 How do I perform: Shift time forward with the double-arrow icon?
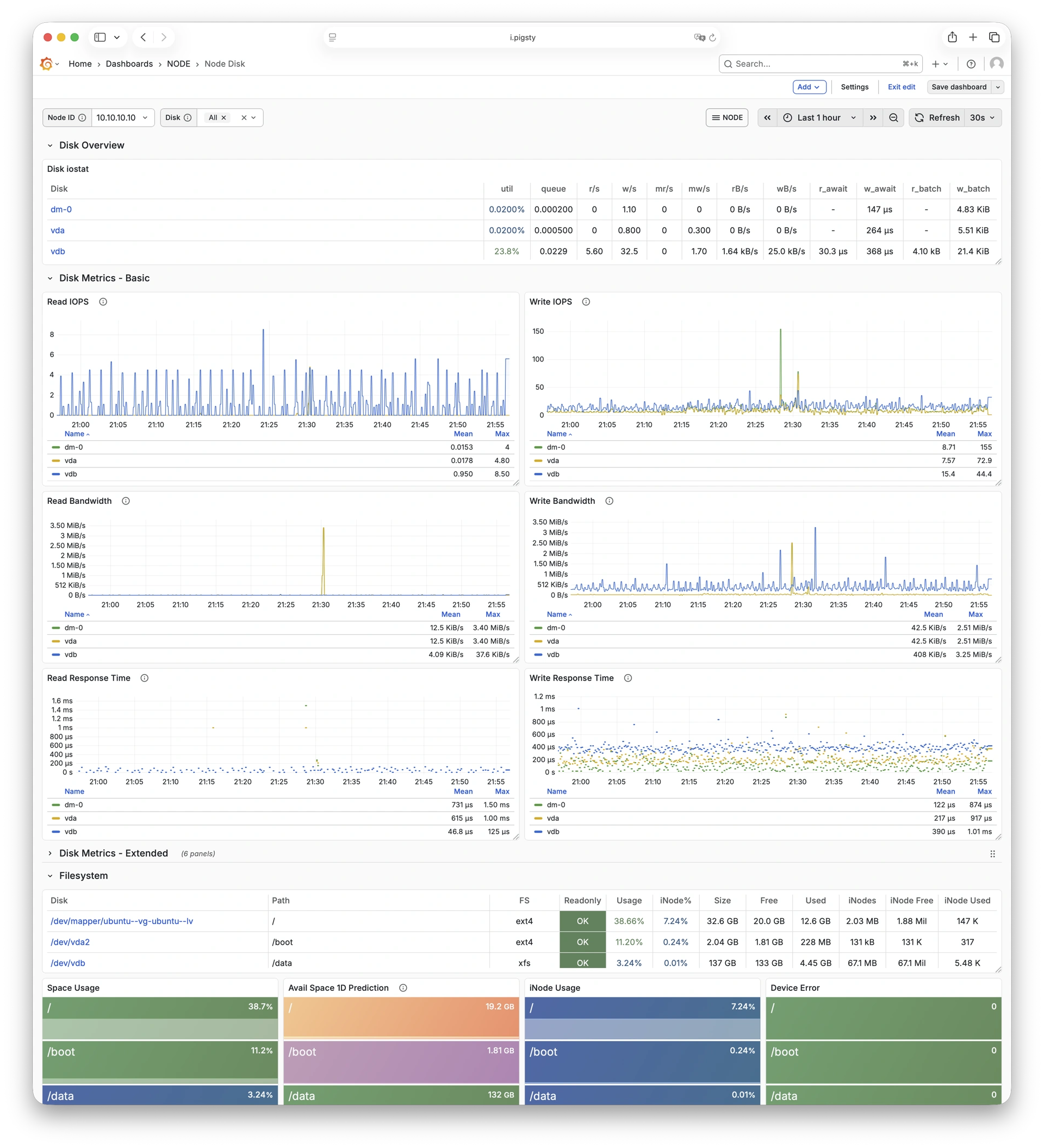[873, 117]
